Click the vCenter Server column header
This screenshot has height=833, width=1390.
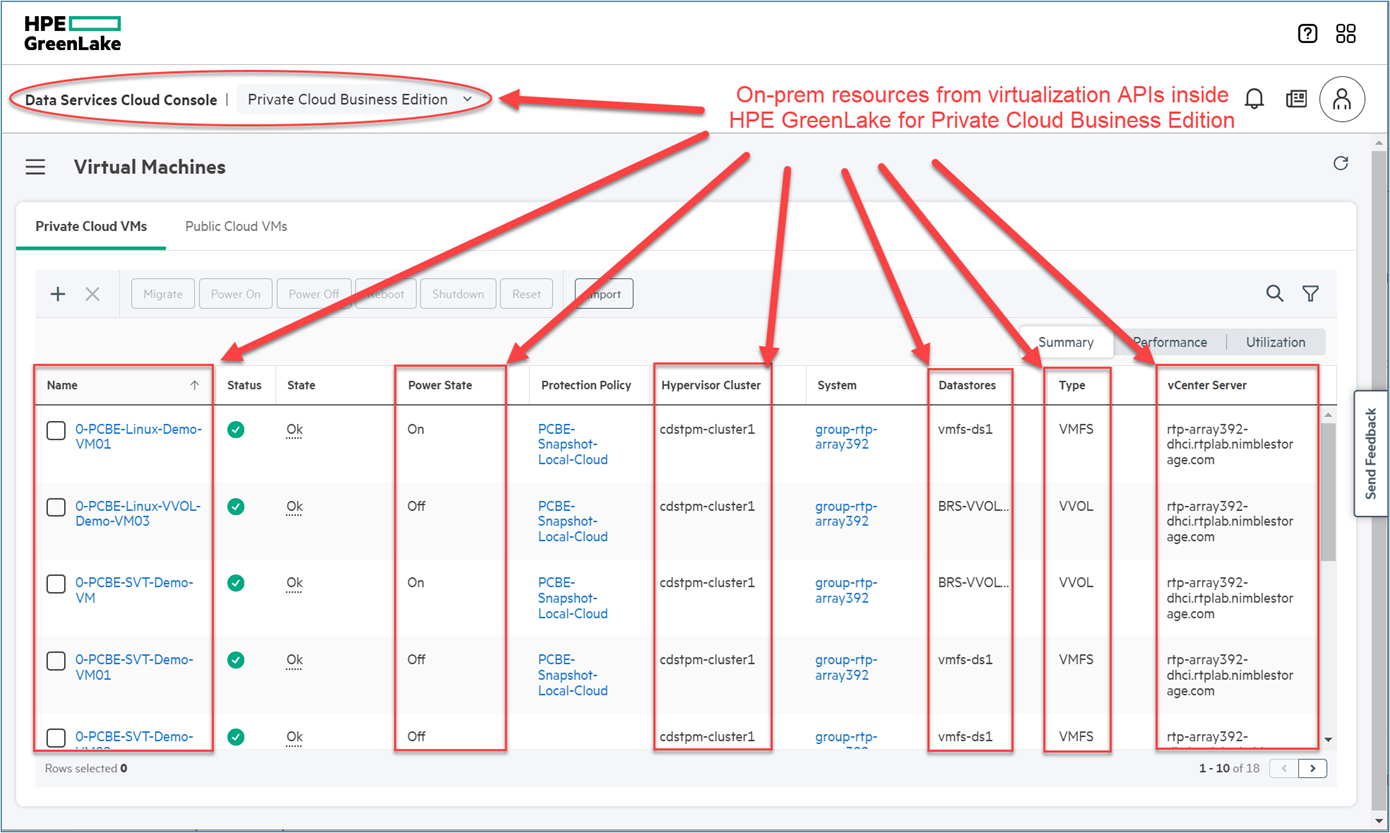(1207, 385)
